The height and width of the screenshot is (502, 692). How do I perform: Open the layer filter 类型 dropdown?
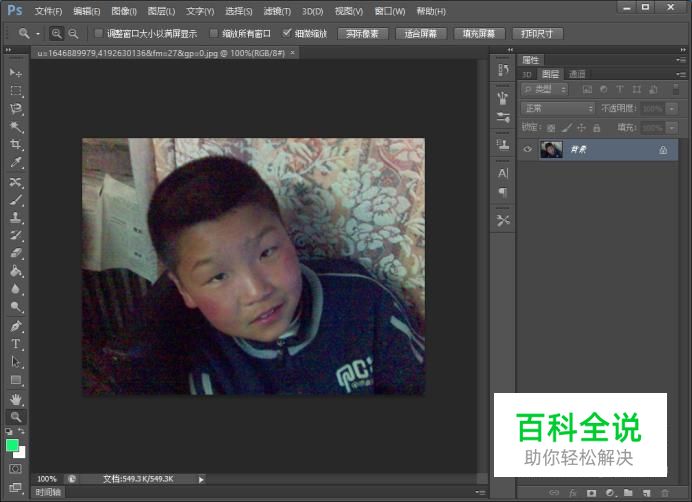tap(545, 90)
